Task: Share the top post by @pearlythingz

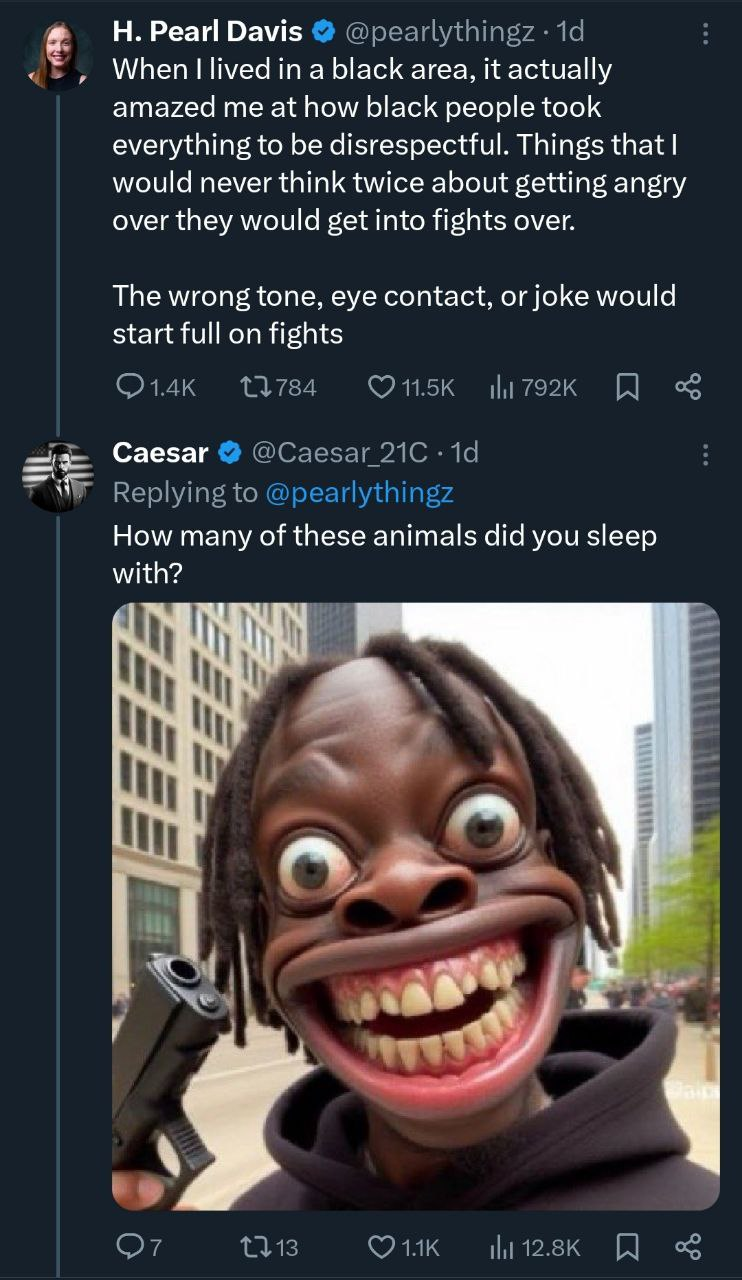Action: pyautogui.click(x=688, y=387)
